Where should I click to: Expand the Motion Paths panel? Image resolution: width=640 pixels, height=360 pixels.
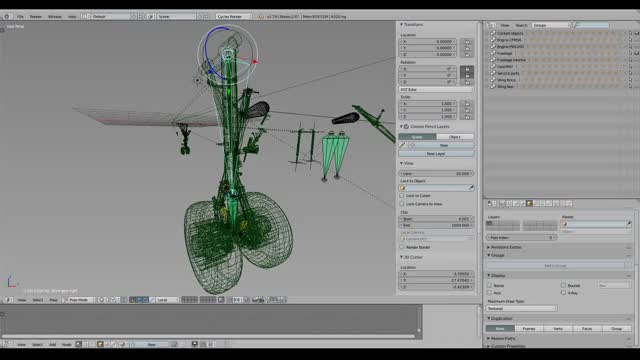coord(502,338)
